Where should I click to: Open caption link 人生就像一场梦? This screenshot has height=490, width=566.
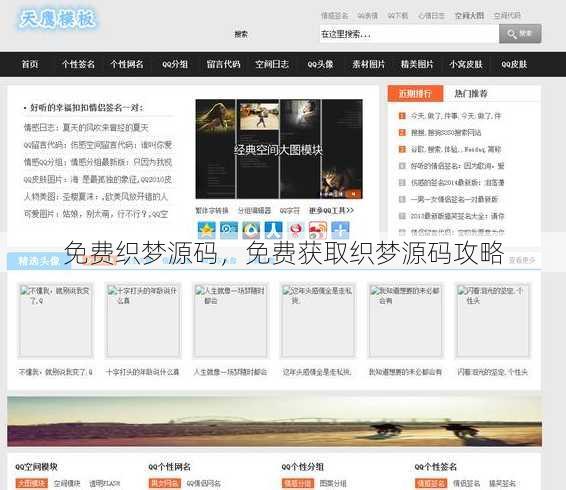click(x=230, y=372)
